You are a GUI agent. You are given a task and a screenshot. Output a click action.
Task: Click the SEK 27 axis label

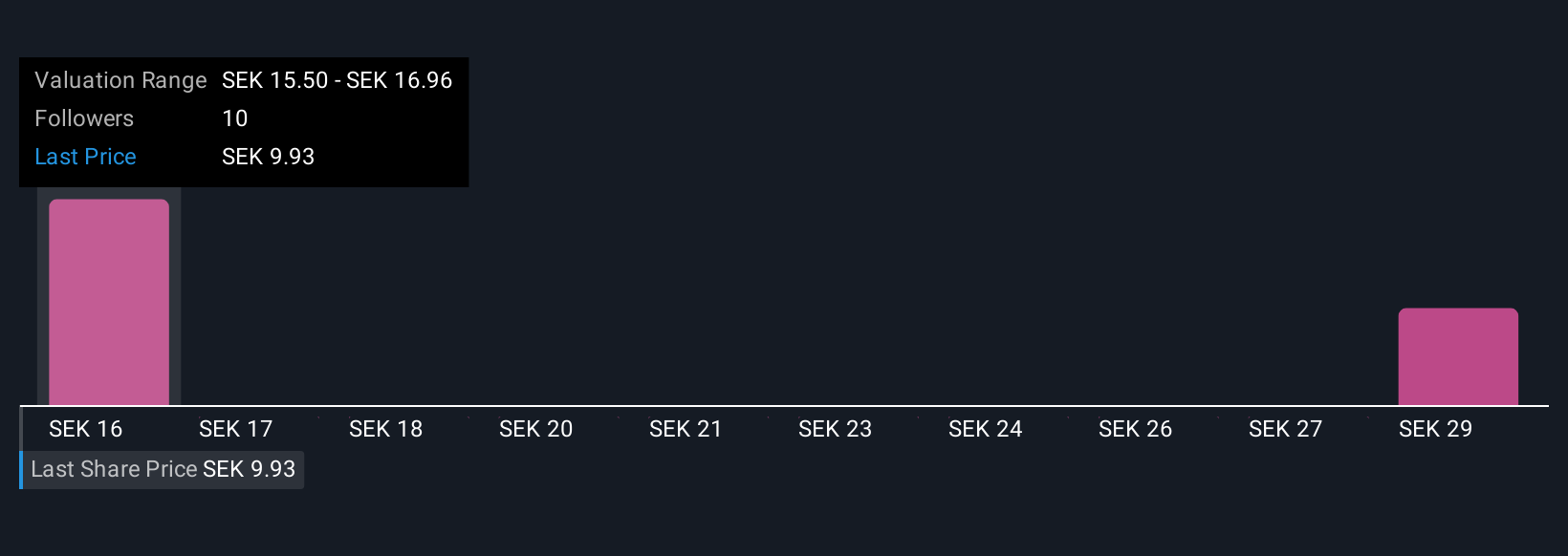pyautogui.click(x=1285, y=429)
